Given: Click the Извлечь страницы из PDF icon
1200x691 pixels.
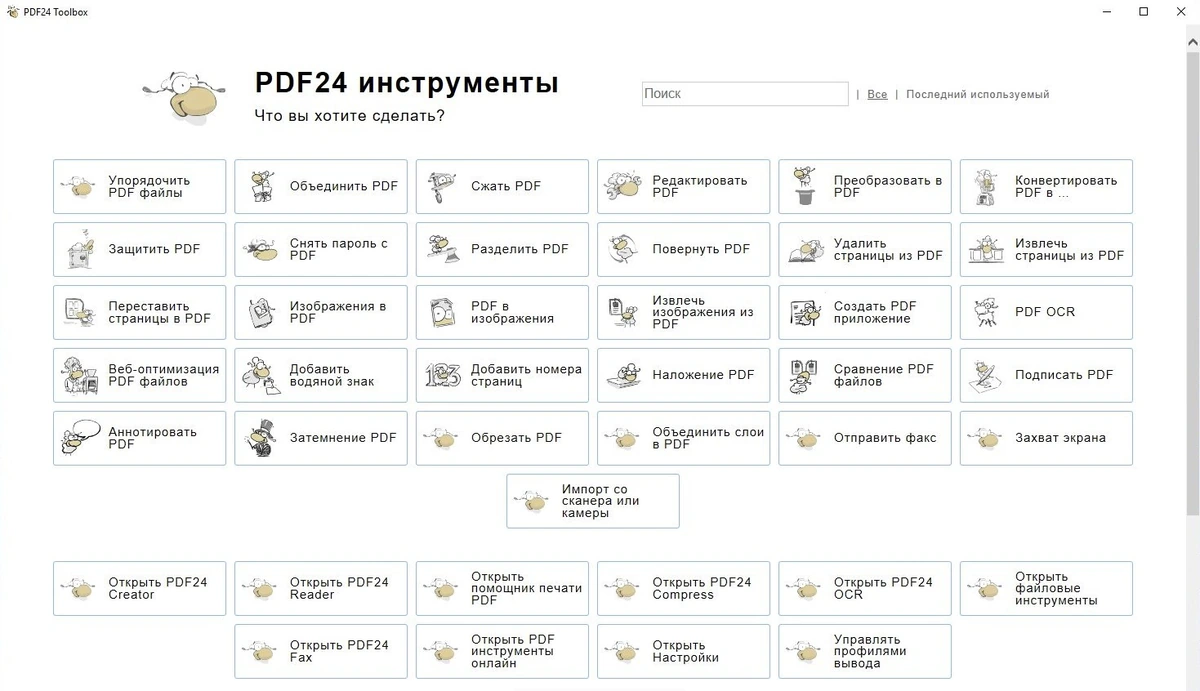Looking at the screenshot, I should [x=986, y=250].
